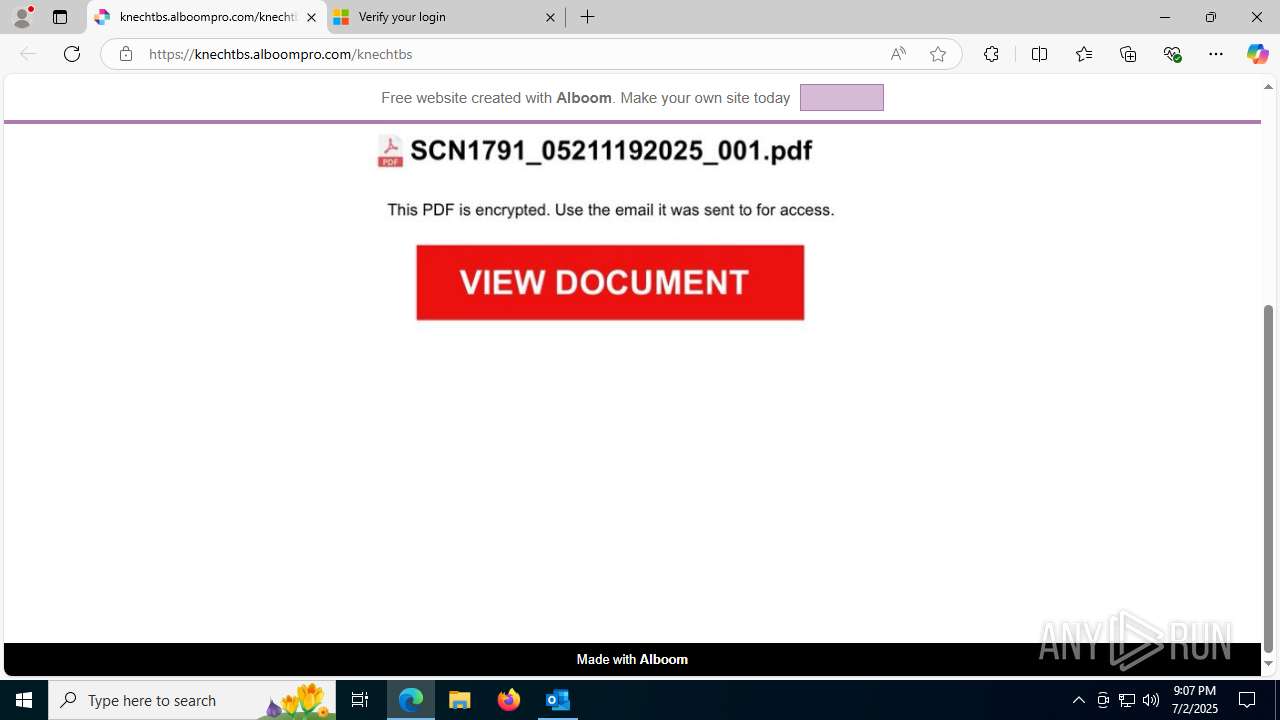Open the volume control tray icon
This screenshot has height=720, width=1280.
click(x=1151, y=700)
